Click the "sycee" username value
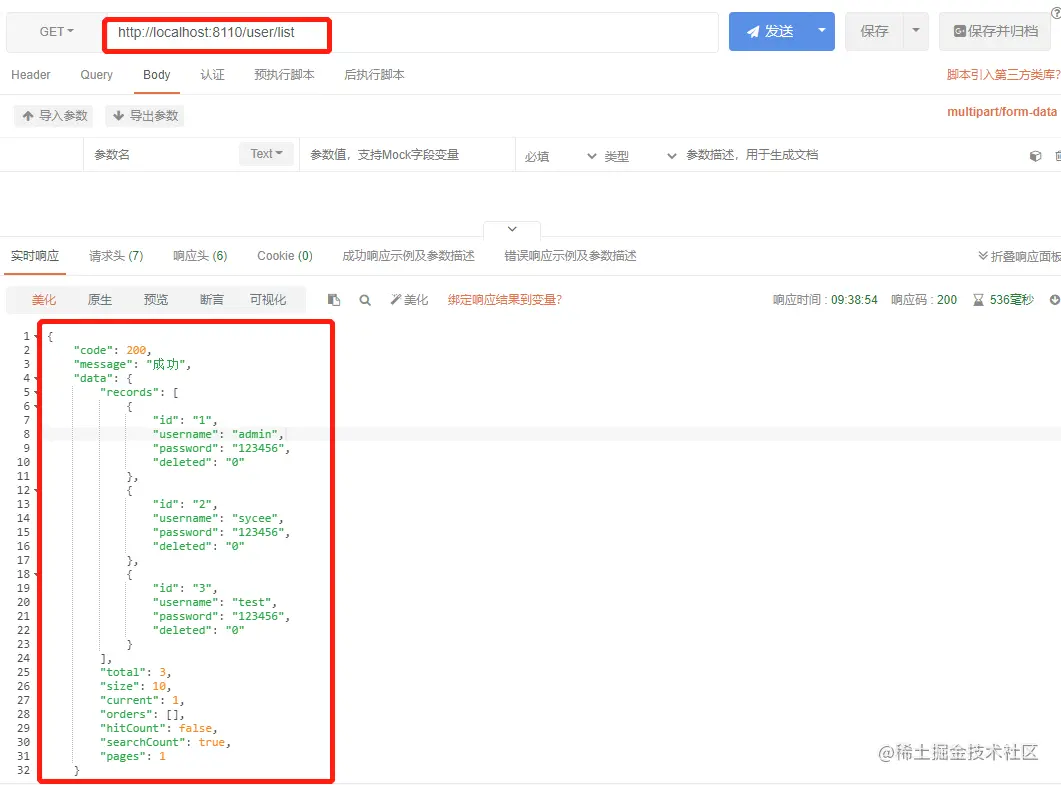The image size is (1061, 785). point(254,518)
